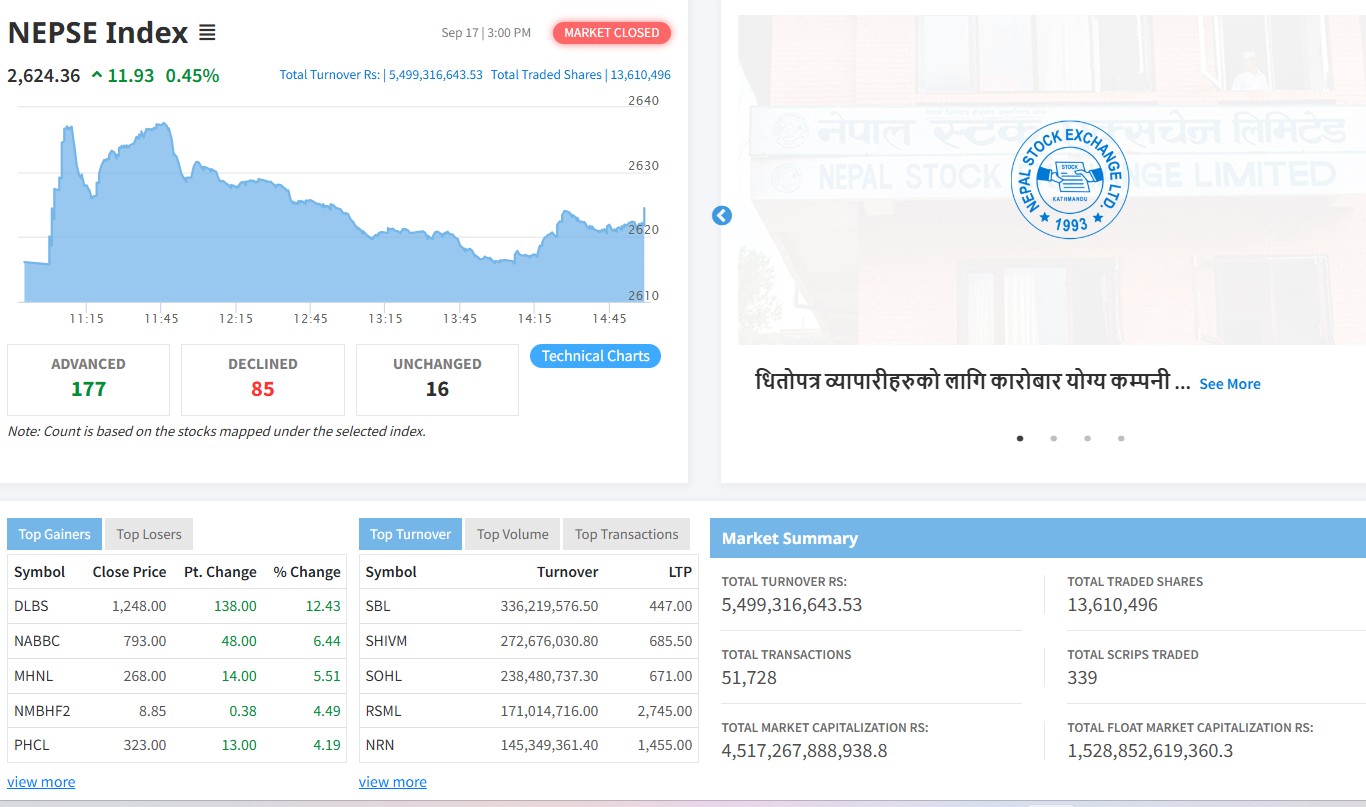Click the index value 2,624.36
Screen dimensions: 1366x807
[44, 75]
